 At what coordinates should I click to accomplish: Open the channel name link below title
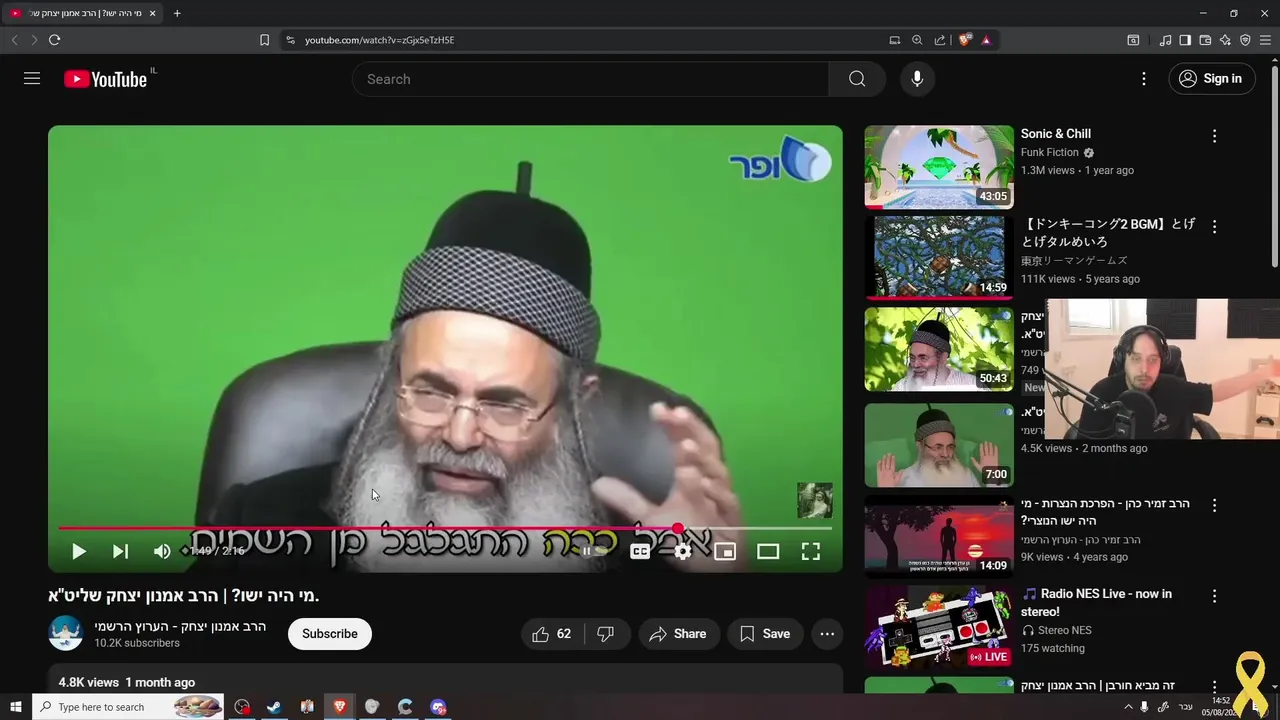coord(180,627)
